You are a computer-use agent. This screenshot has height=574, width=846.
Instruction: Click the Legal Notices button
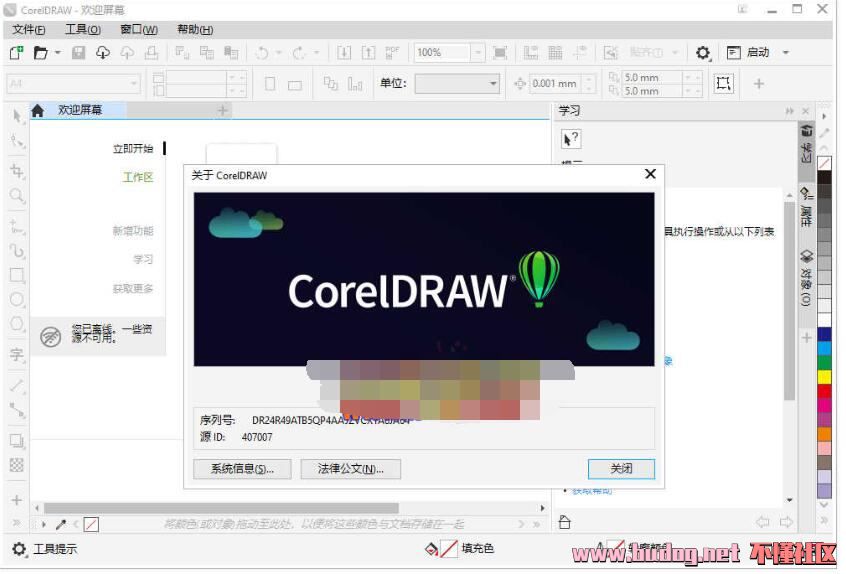[x=351, y=469]
